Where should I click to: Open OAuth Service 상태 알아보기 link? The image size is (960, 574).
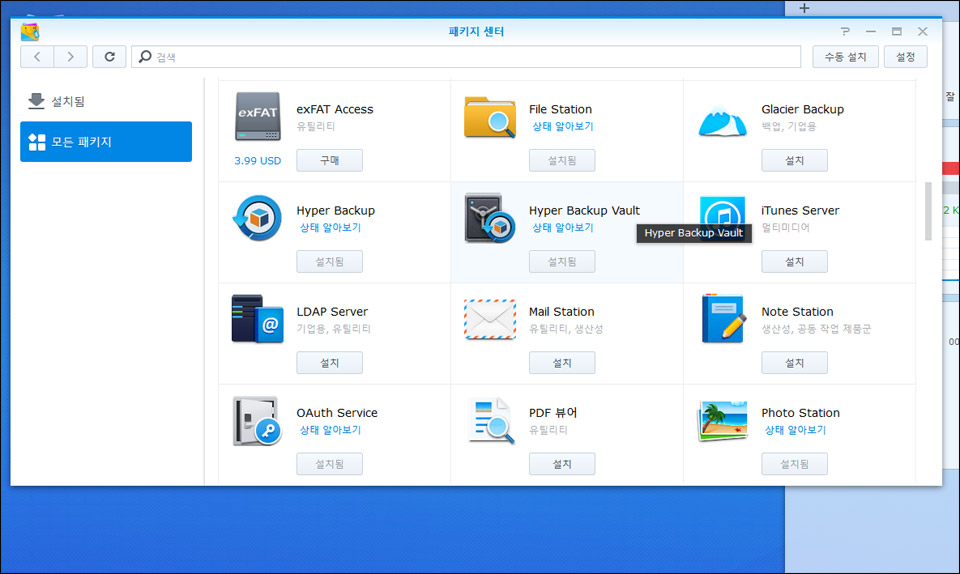[x=331, y=430]
